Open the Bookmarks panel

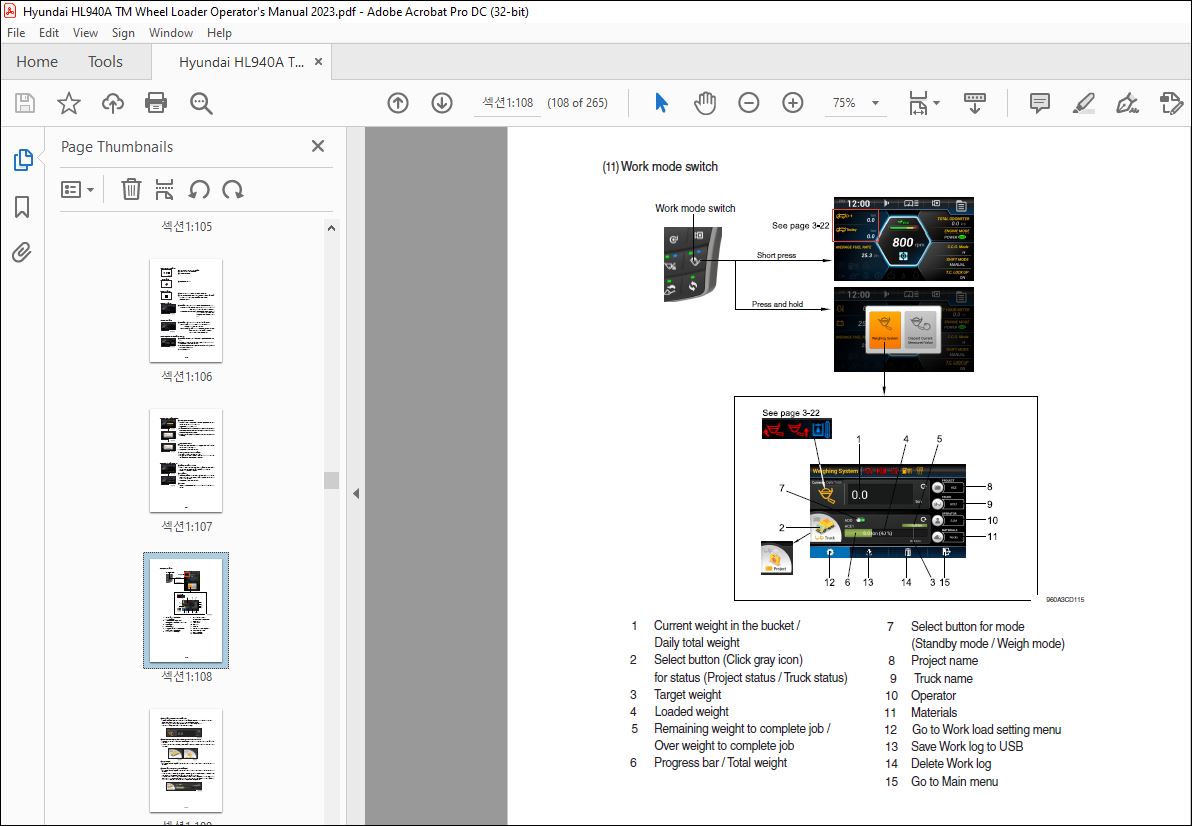point(22,206)
